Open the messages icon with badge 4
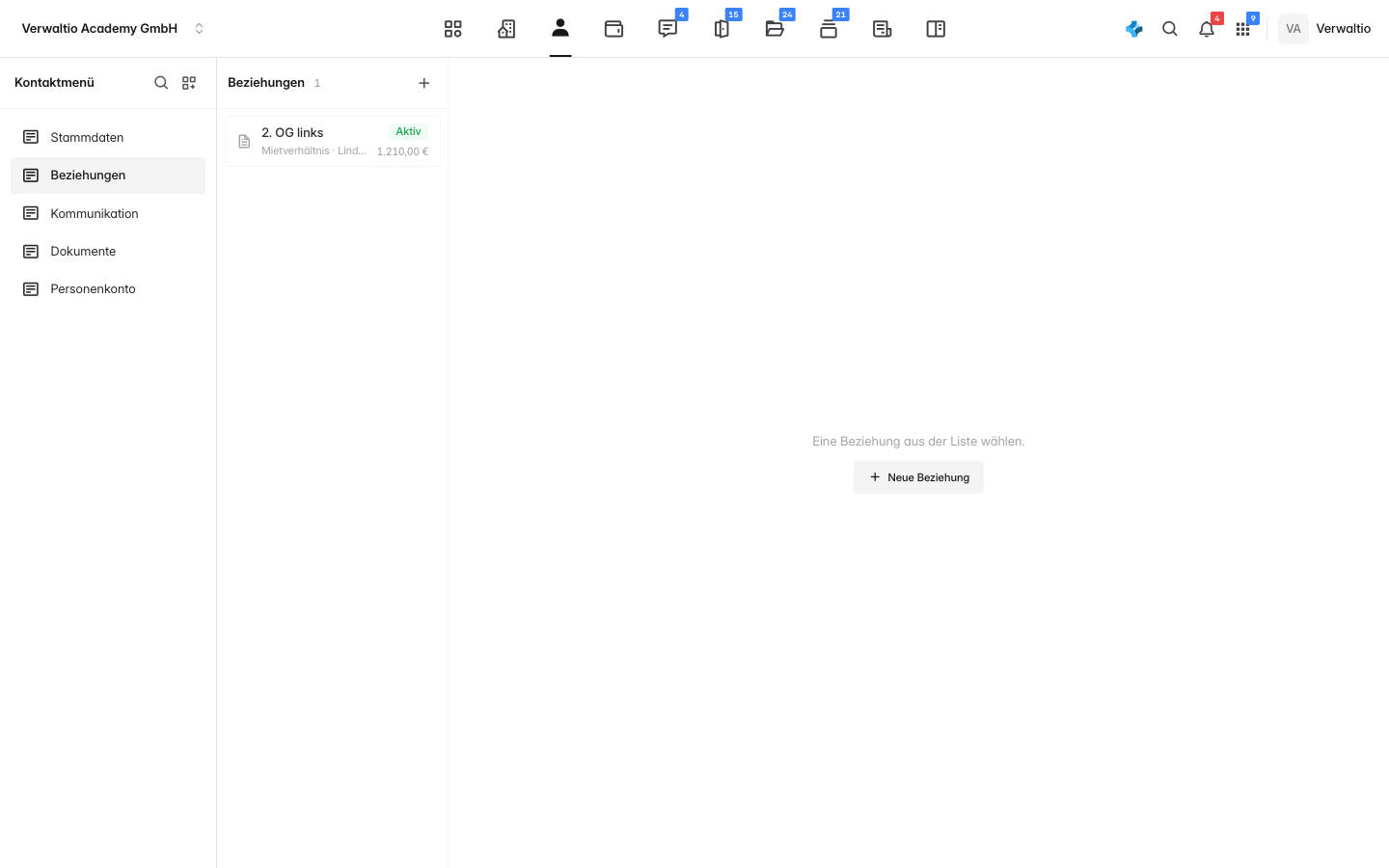Viewport: 1389px width, 868px height. pyautogui.click(x=667, y=29)
